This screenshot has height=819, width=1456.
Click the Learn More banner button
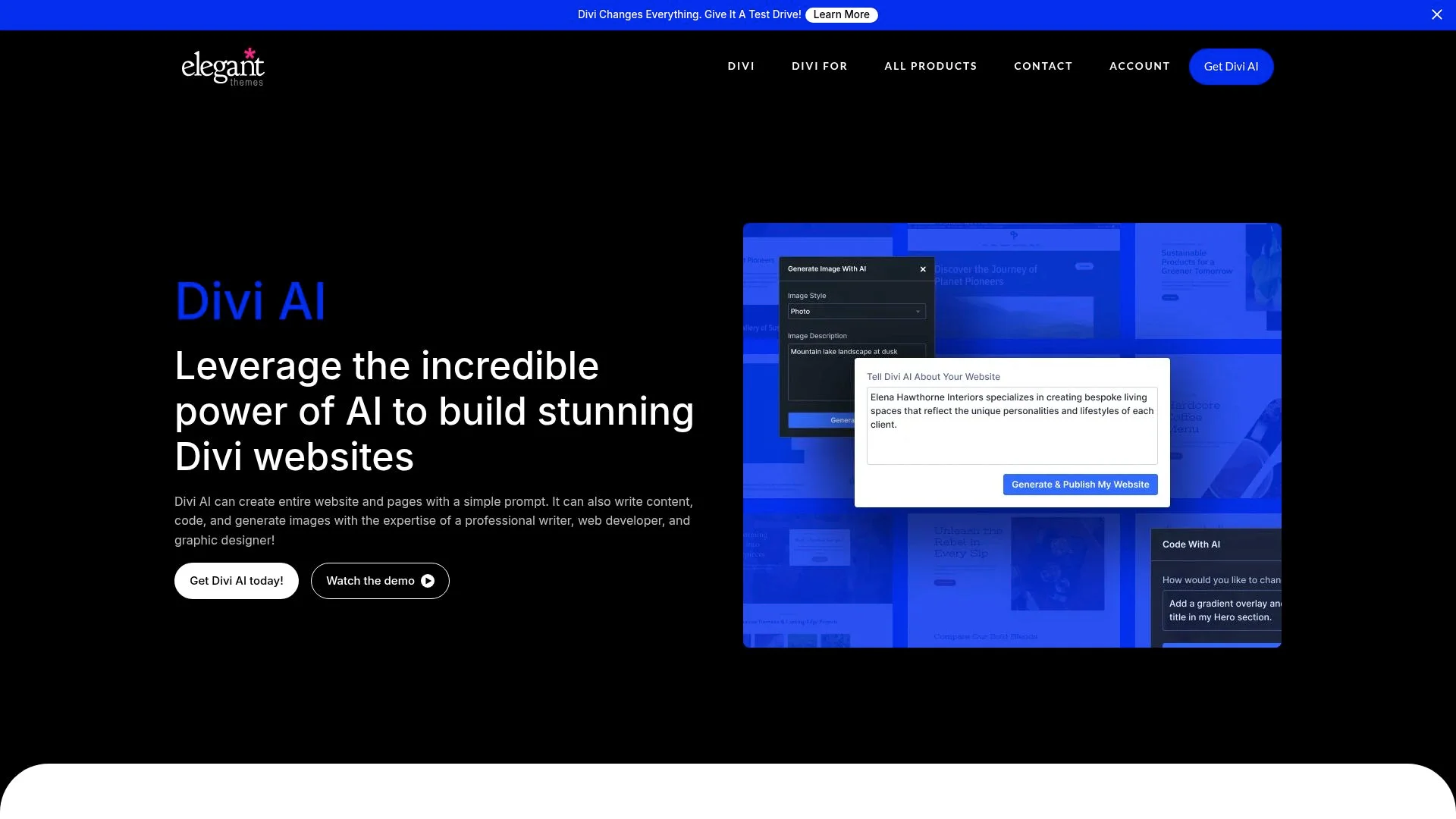[x=841, y=14]
